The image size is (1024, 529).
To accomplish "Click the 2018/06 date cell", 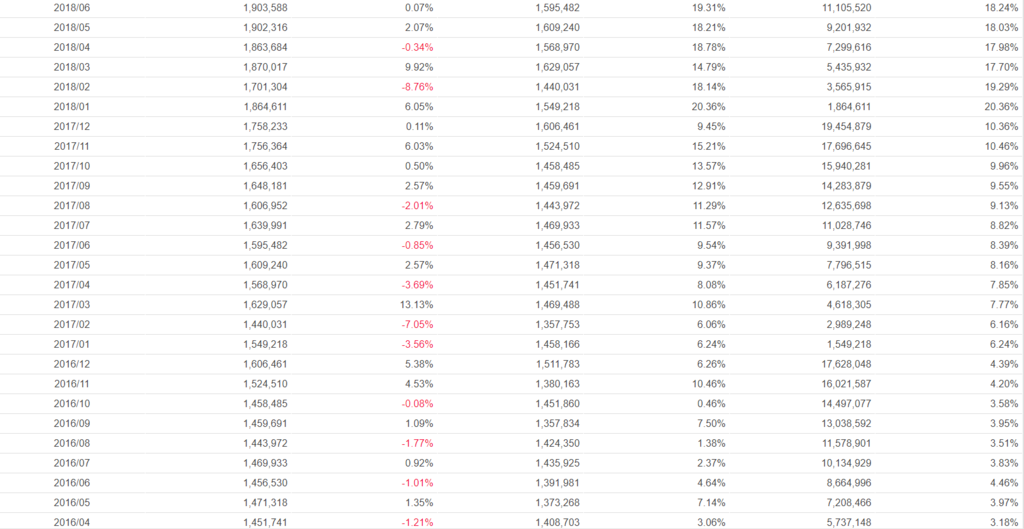I will pos(71,8).
